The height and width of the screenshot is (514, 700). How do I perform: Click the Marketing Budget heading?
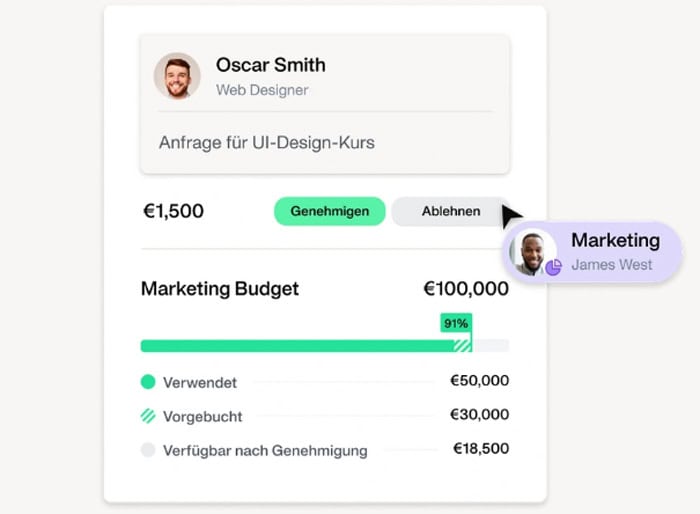pos(220,288)
